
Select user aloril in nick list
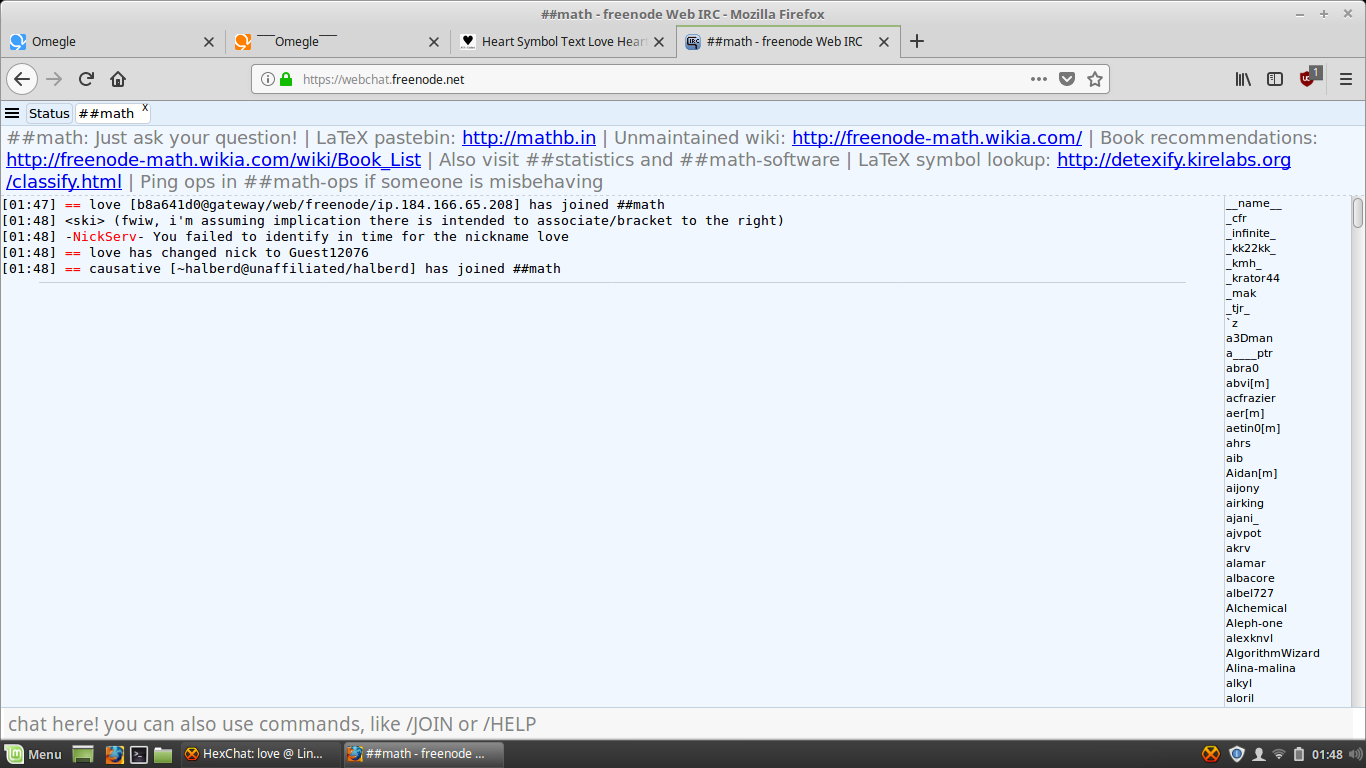1239,698
